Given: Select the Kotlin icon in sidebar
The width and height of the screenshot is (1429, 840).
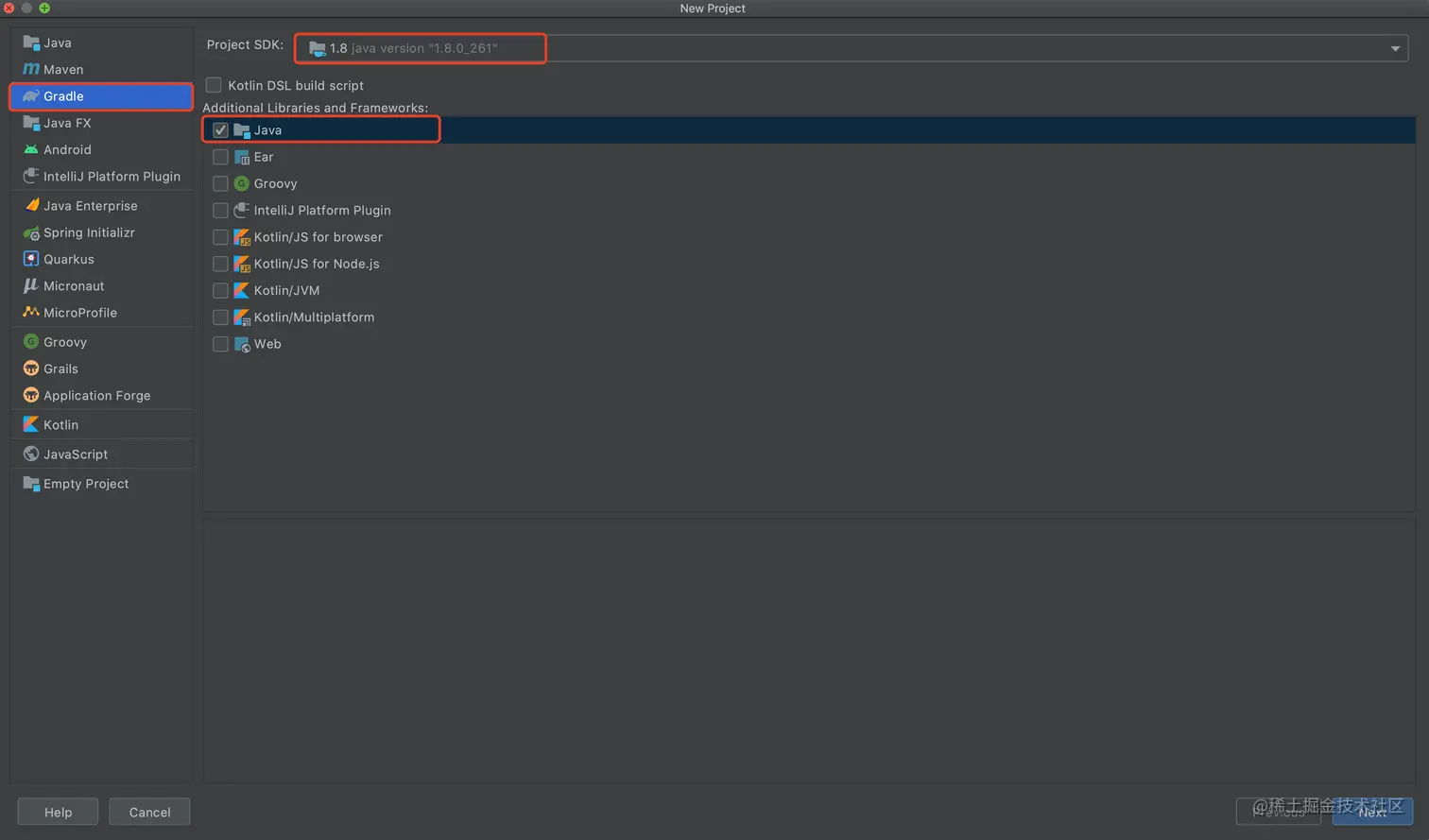Looking at the screenshot, I should click(31, 424).
